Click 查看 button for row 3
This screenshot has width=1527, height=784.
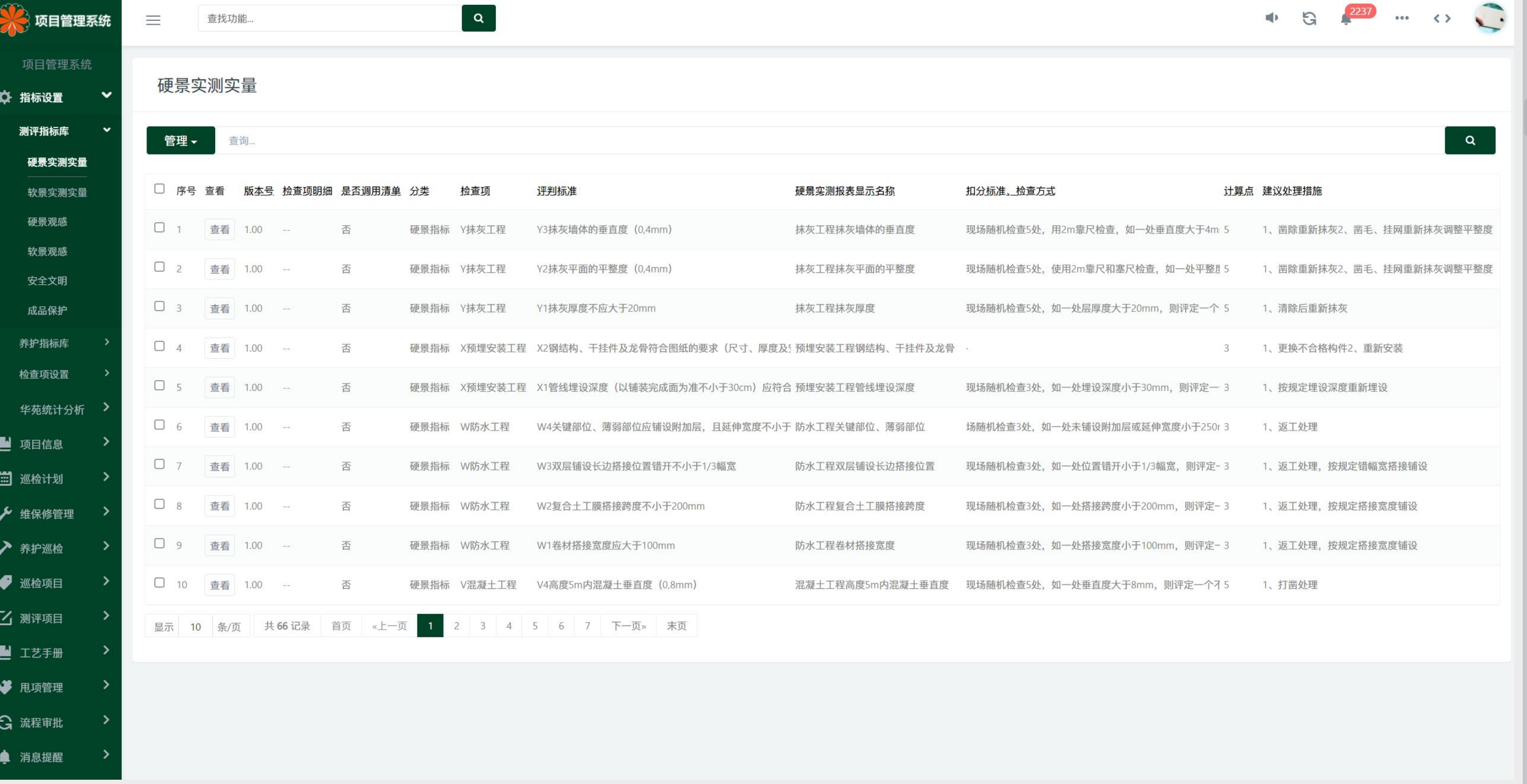point(219,309)
